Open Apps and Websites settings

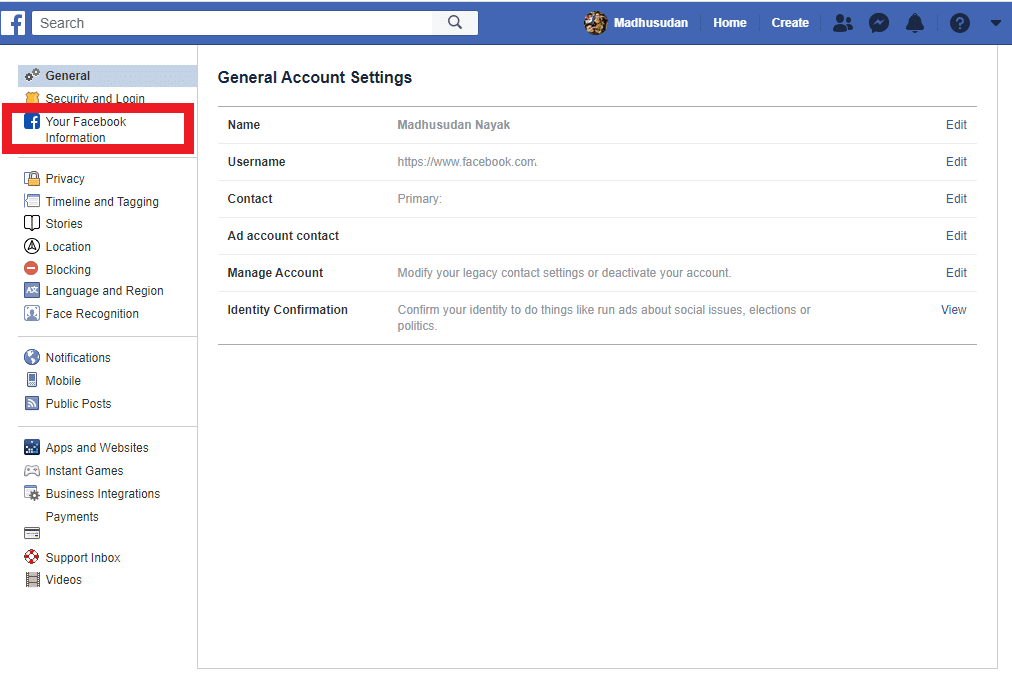[x=97, y=447]
